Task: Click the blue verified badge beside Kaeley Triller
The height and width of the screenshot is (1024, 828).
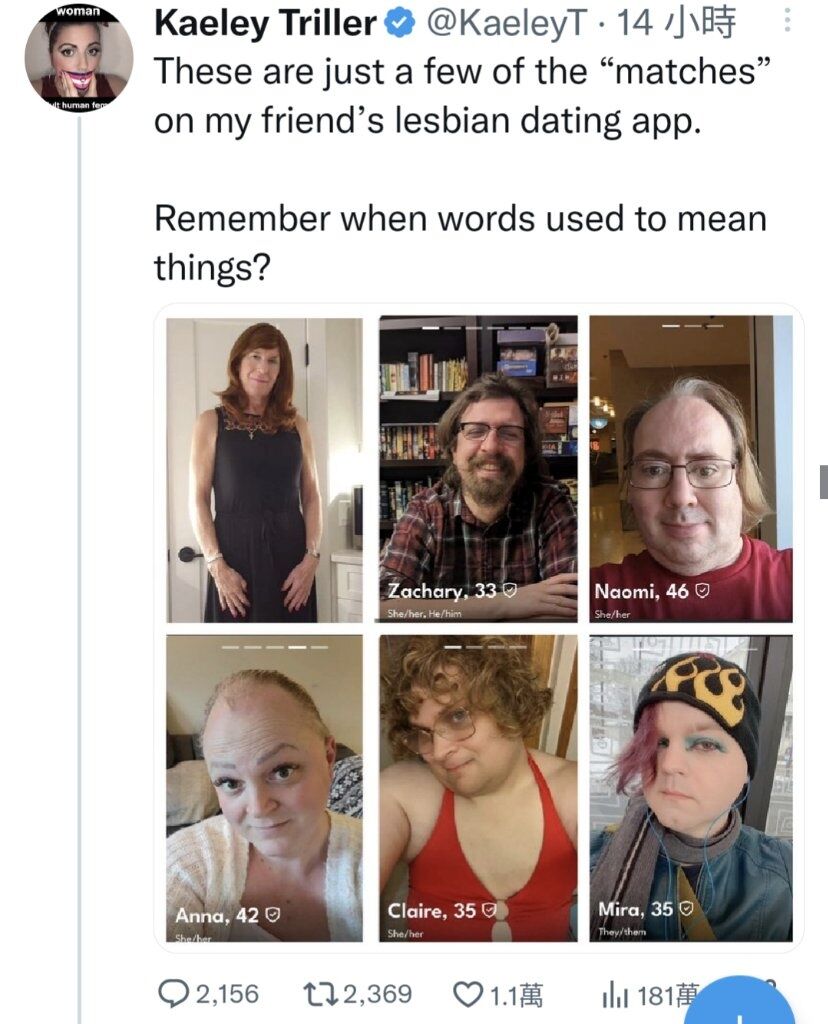Action: click(399, 24)
